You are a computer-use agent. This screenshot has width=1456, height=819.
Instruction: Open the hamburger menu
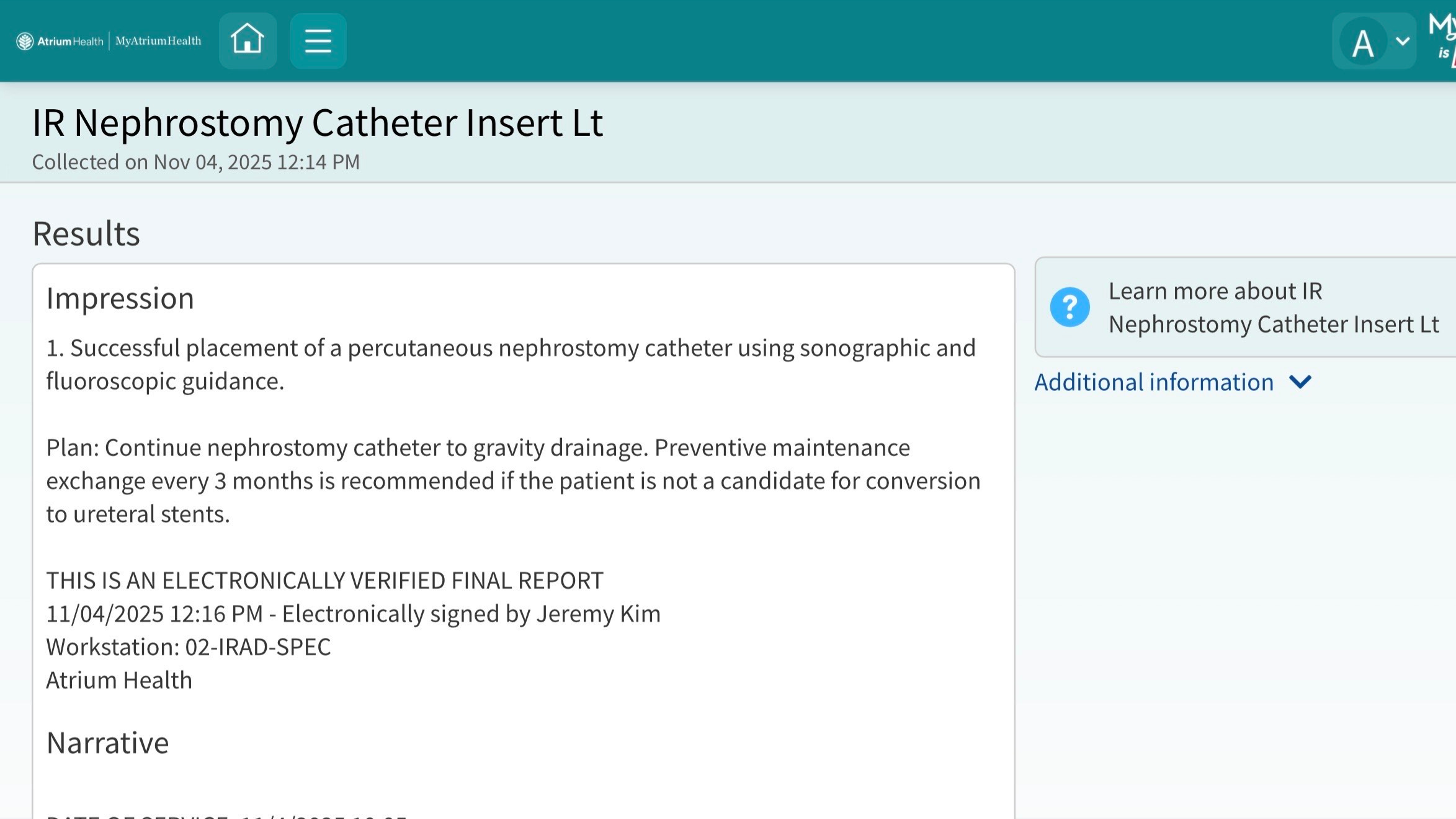[x=318, y=40]
